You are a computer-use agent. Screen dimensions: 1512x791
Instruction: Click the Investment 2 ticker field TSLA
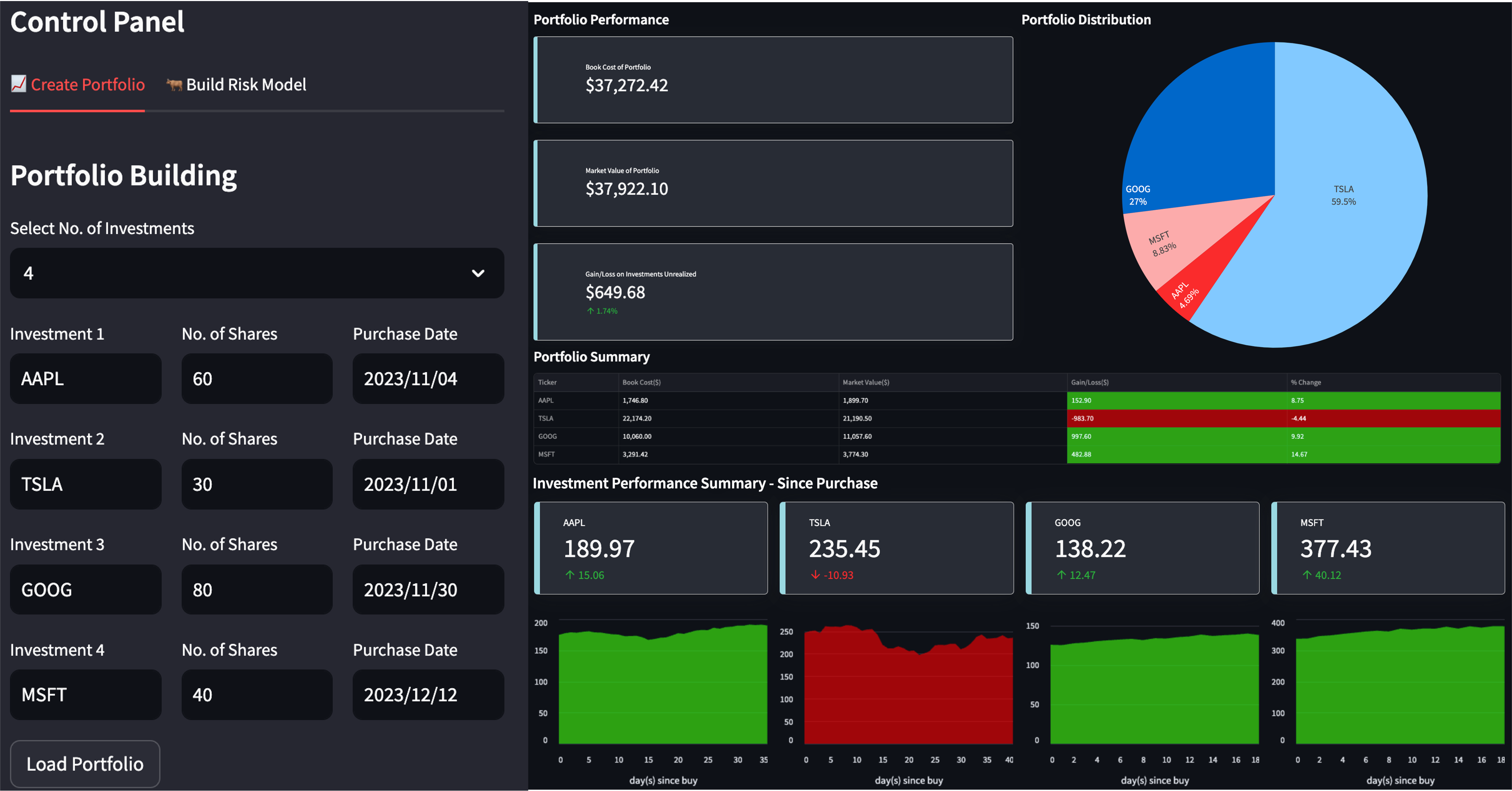point(86,484)
